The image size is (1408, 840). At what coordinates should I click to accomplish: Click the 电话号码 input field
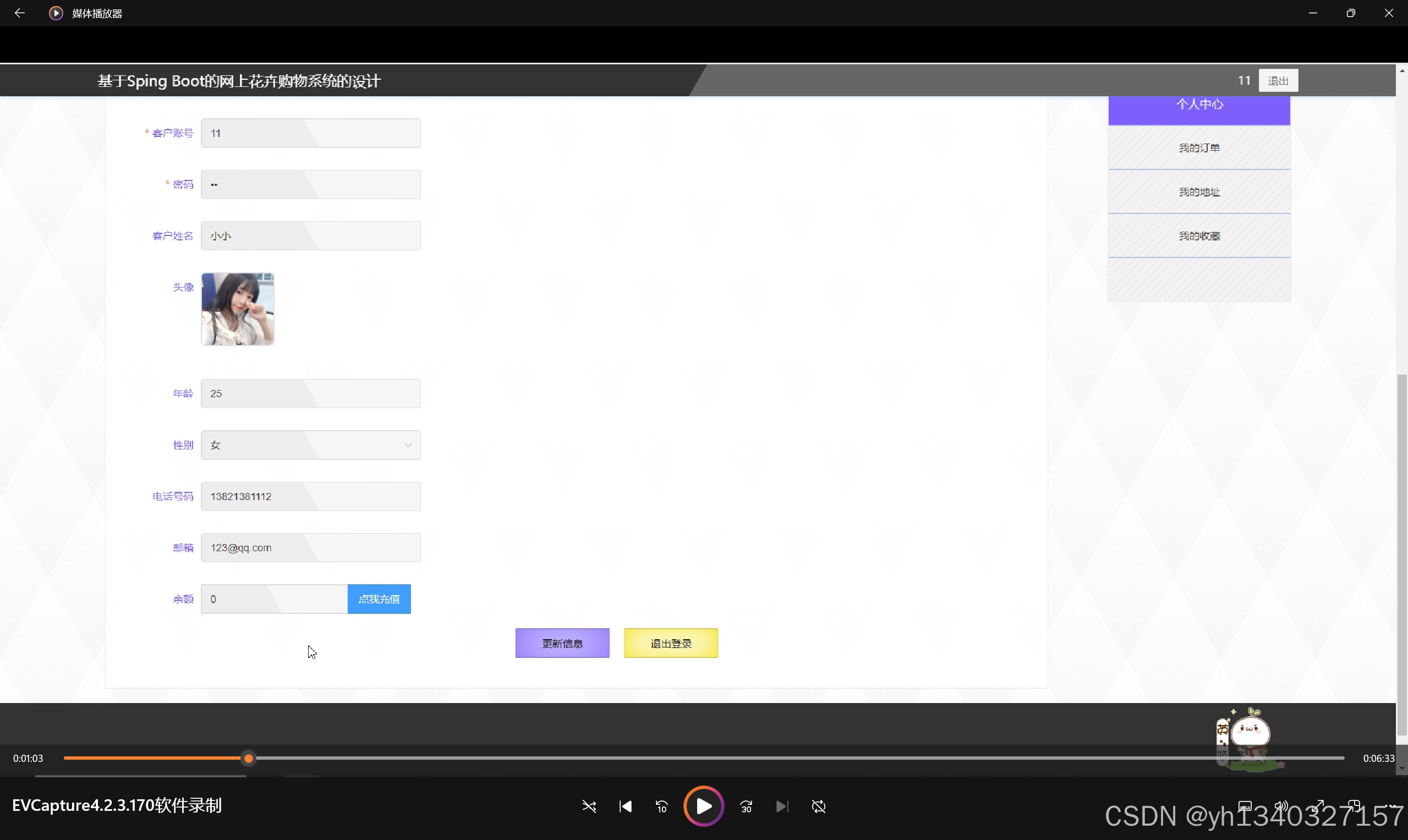click(x=311, y=496)
